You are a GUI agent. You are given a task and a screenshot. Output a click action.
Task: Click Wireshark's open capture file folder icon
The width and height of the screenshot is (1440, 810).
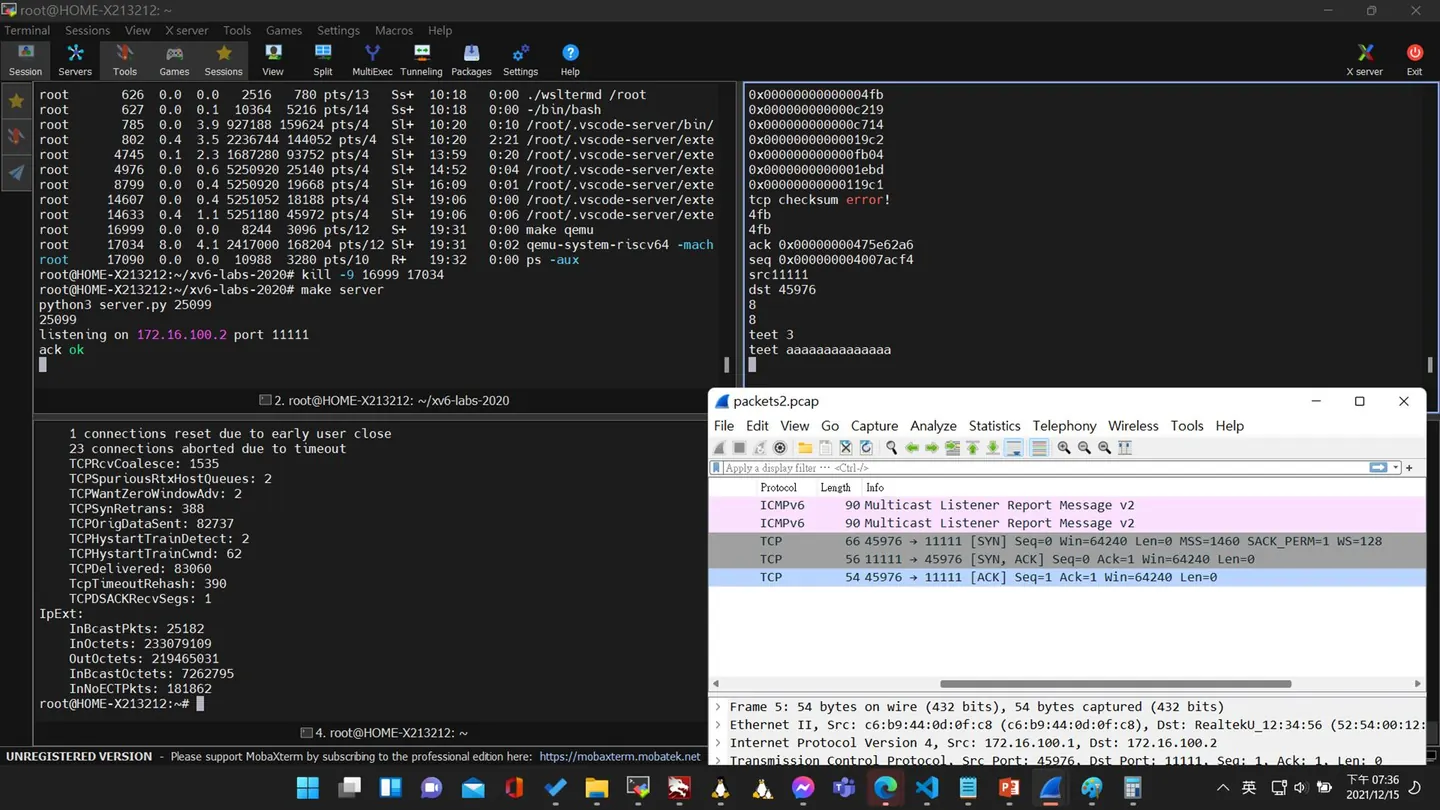point(805,448)
